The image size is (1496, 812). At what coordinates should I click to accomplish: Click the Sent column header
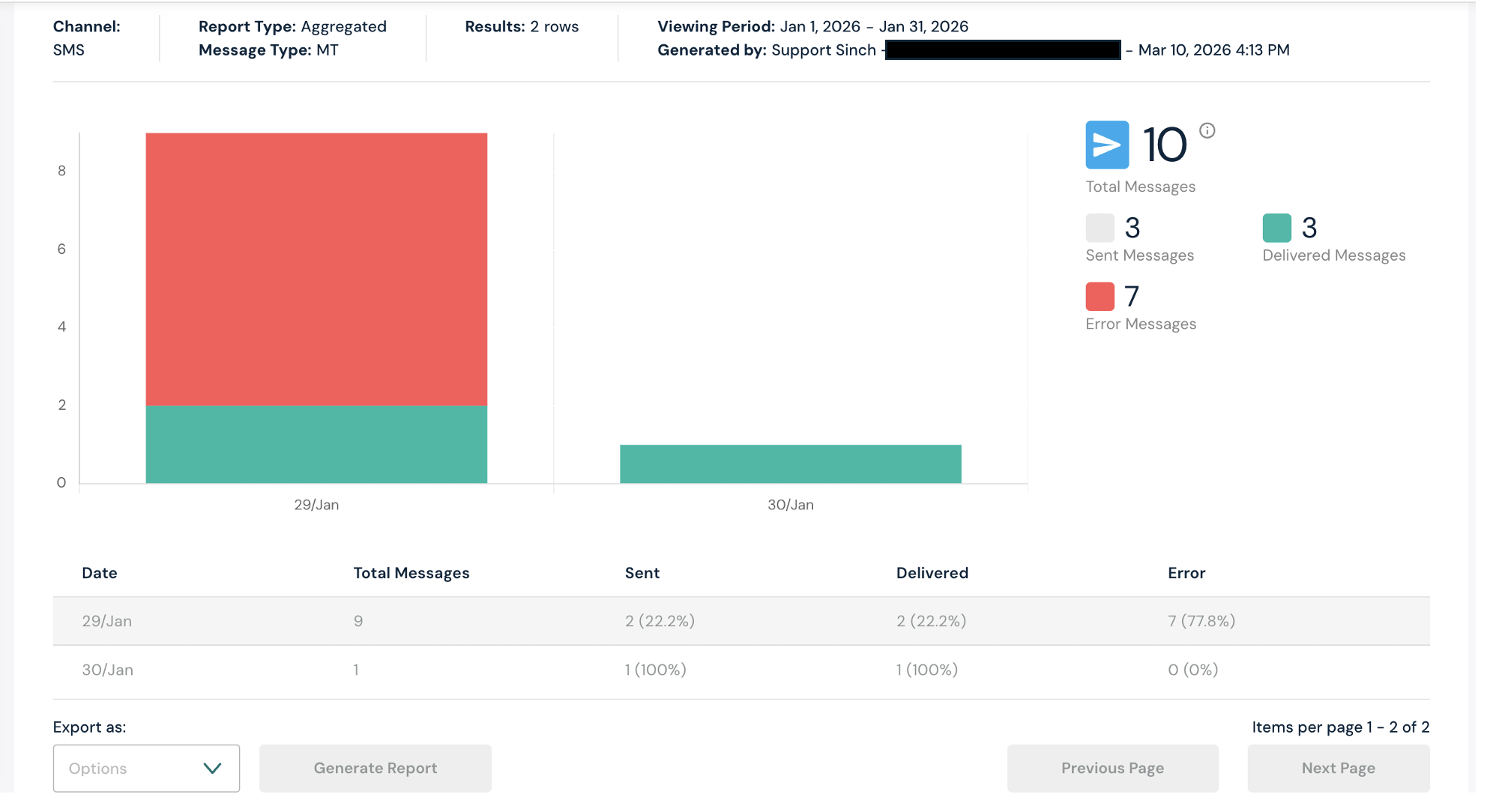pos(642,573)
